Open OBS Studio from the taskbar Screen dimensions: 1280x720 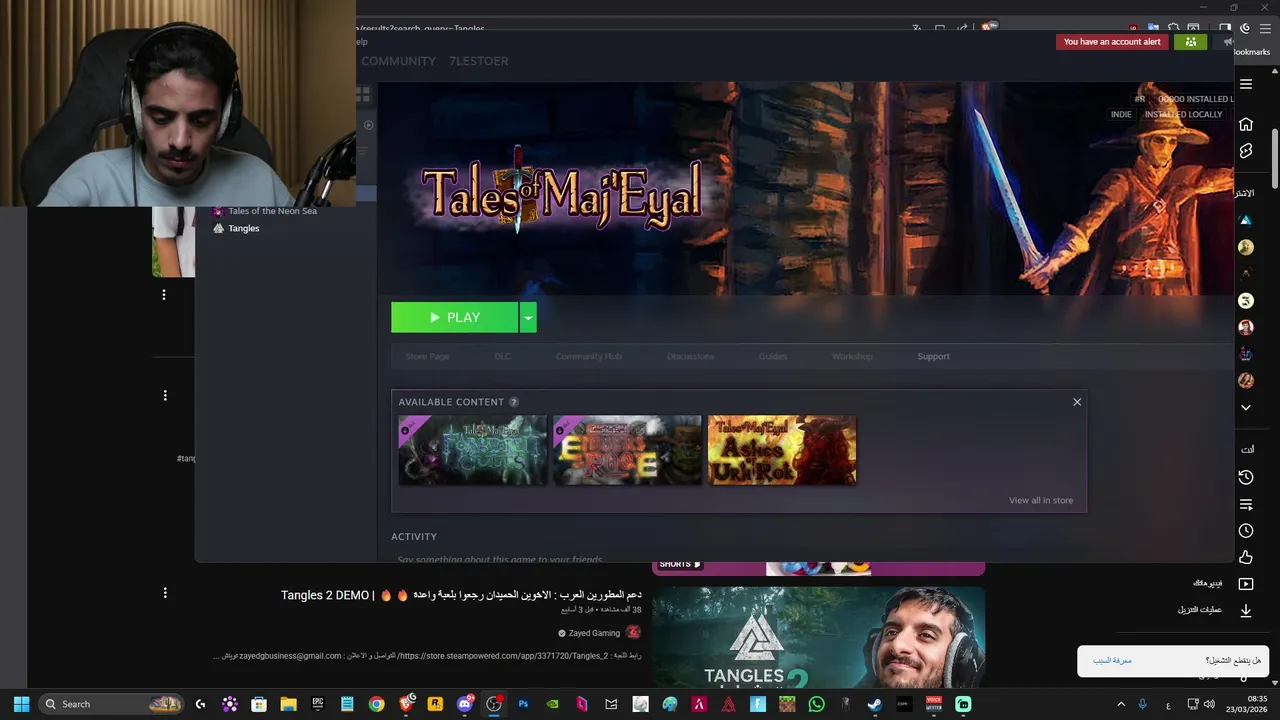pos(494,704)
